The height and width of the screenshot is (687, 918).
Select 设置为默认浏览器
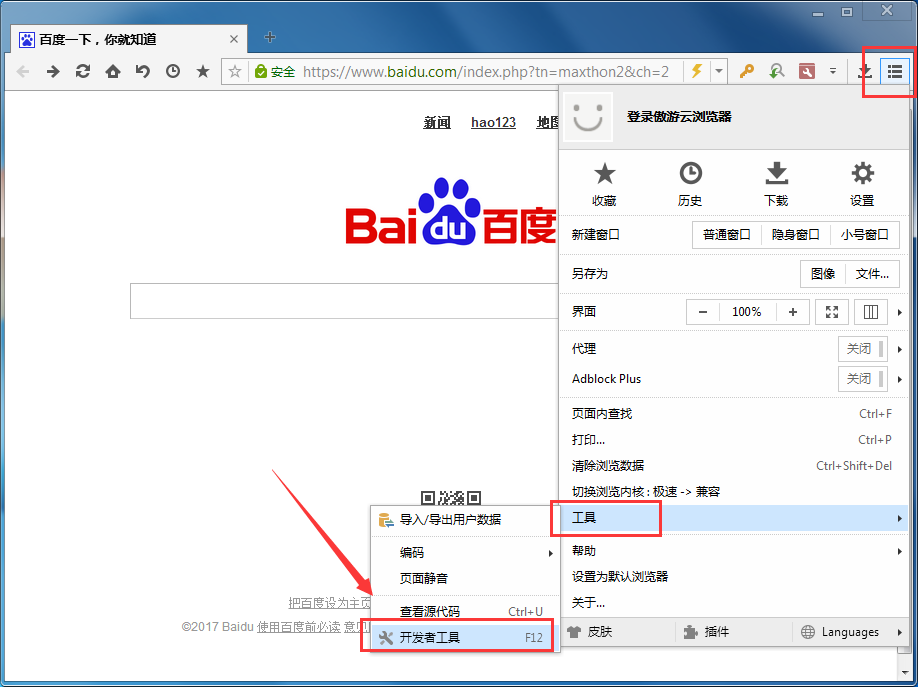coord(733,576)
